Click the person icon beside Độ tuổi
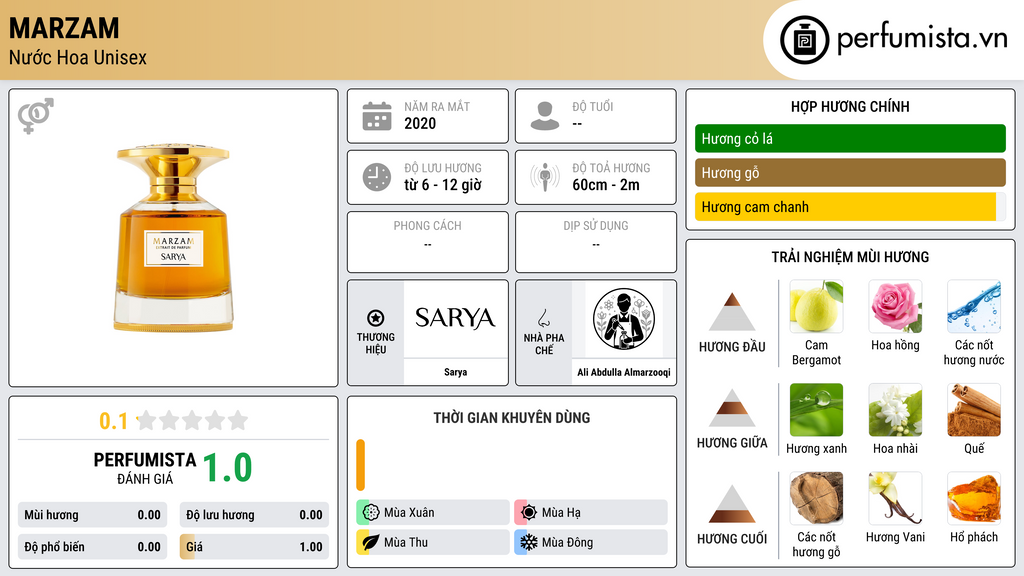 pyautogui.click(x=545, y=116)
